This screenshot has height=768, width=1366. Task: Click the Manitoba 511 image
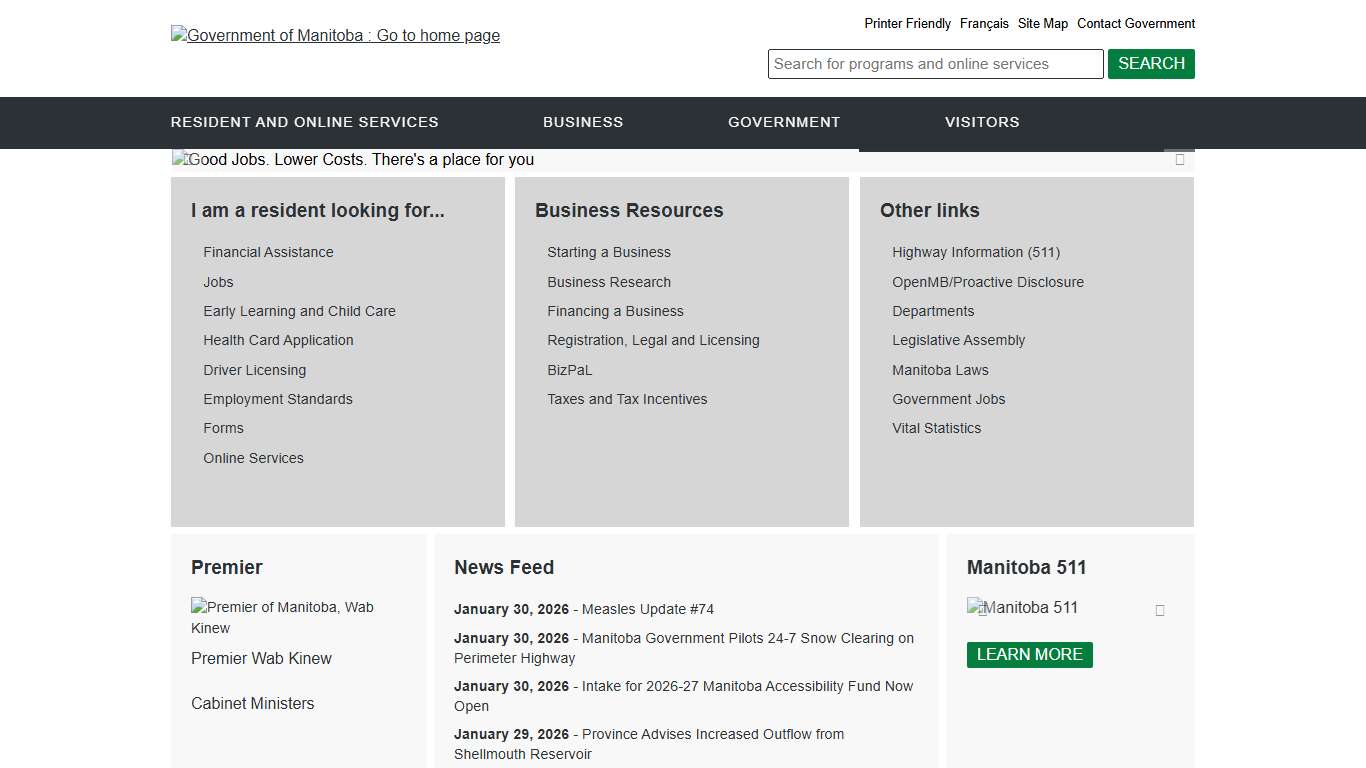tap(1022, 607)
